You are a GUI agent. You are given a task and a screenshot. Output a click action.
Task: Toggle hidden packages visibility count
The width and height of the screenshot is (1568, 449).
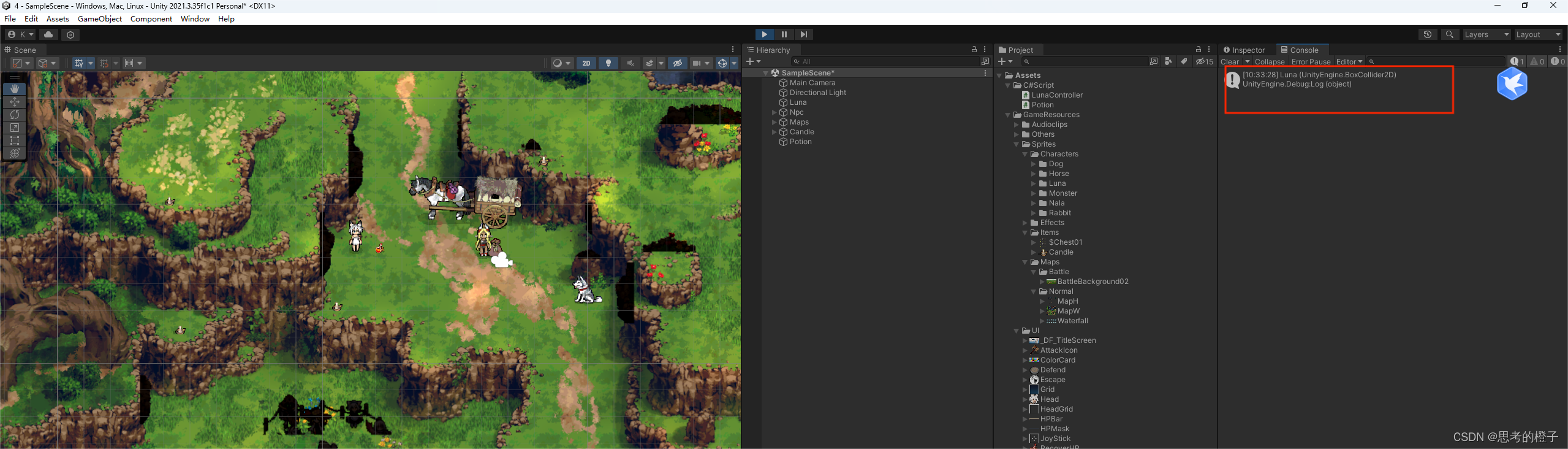[x=1205, y=61]
